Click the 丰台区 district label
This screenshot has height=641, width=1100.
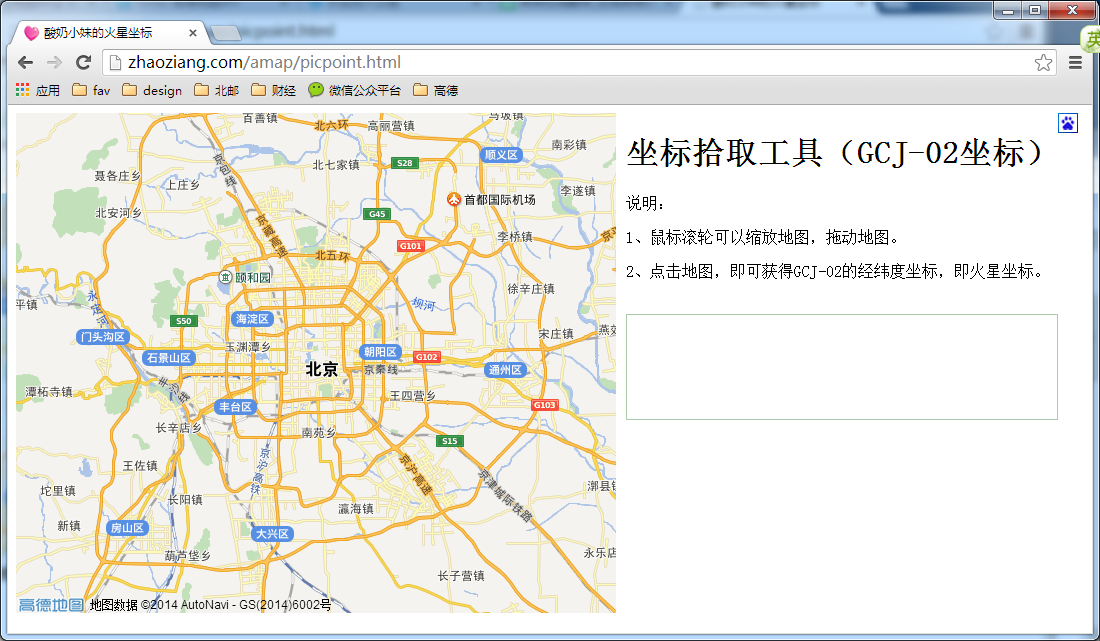pyautogui.click(x=235, y=407)
